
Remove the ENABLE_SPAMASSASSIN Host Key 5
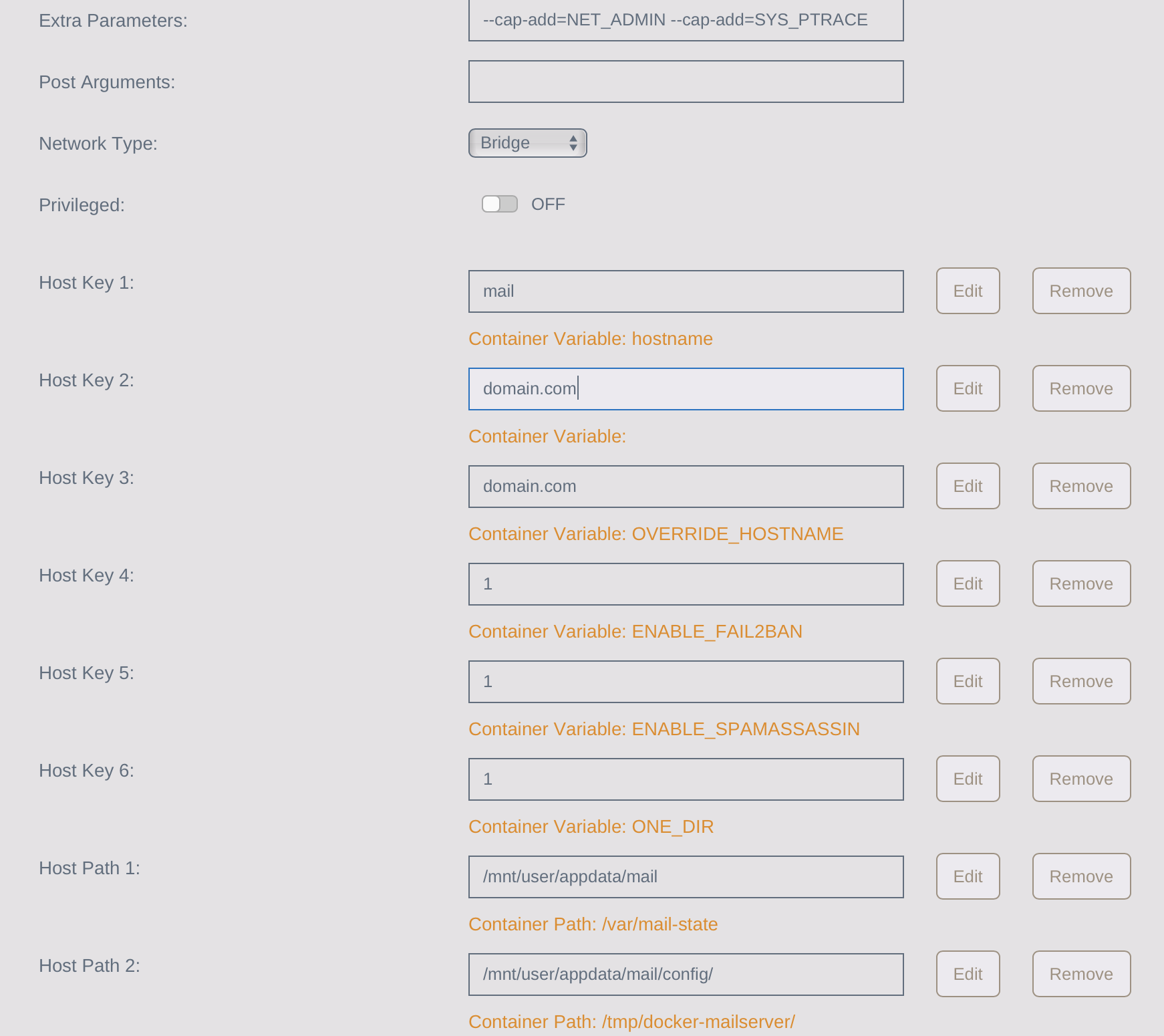(1082, 681)
